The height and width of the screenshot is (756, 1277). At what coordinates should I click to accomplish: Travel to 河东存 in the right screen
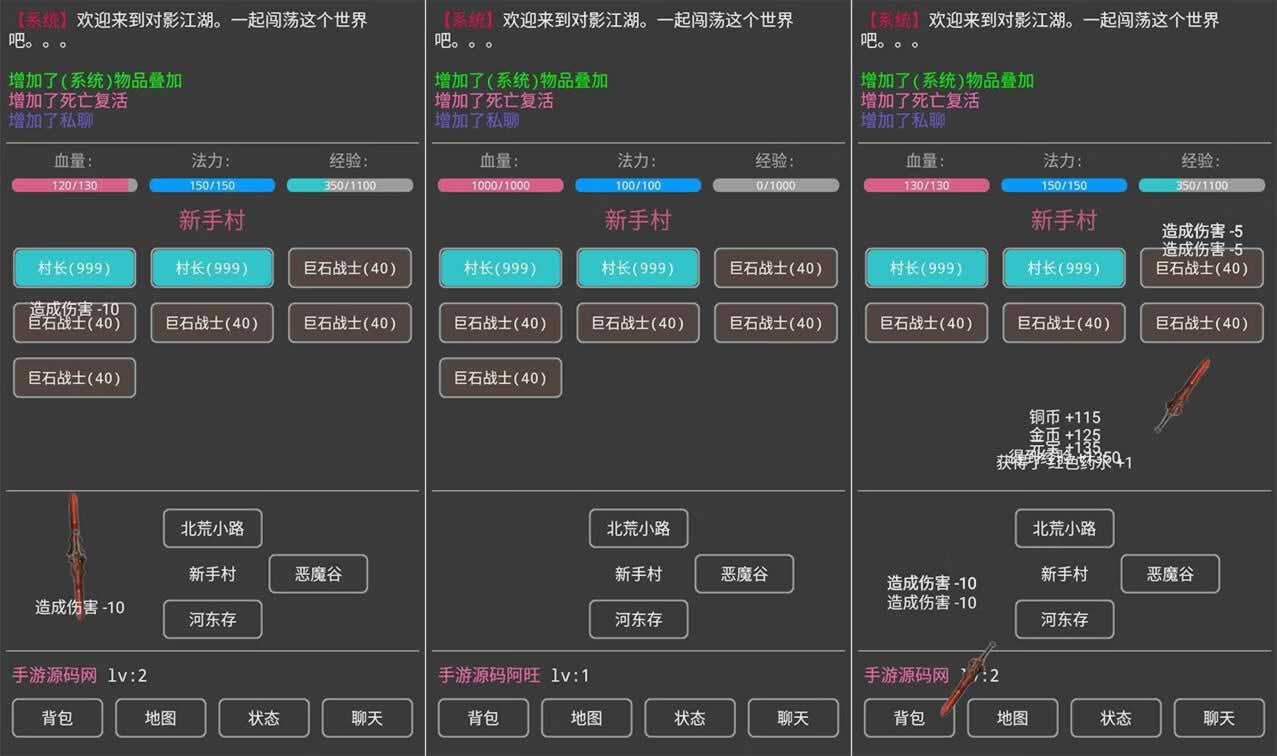(1064, 619)
